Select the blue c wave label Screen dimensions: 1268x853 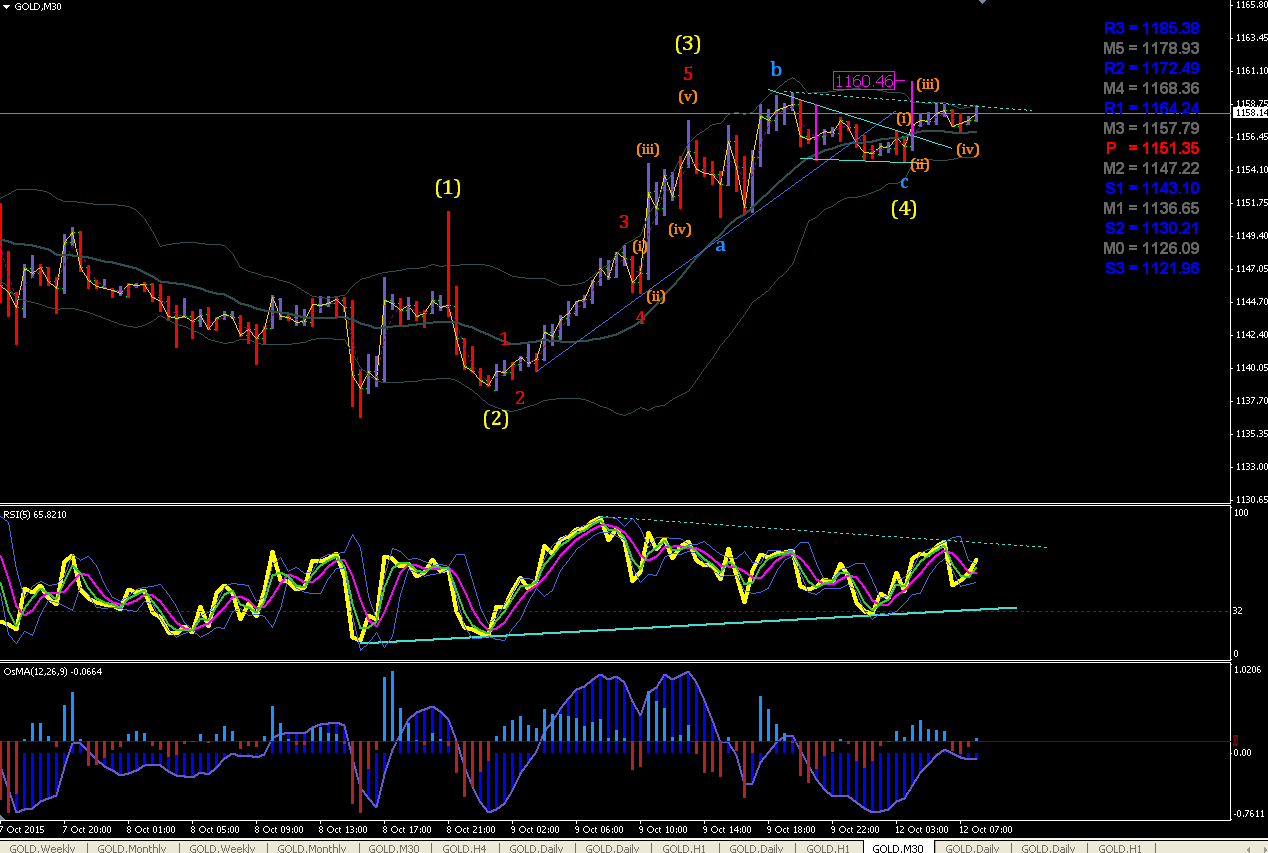[x=904, y=182]
